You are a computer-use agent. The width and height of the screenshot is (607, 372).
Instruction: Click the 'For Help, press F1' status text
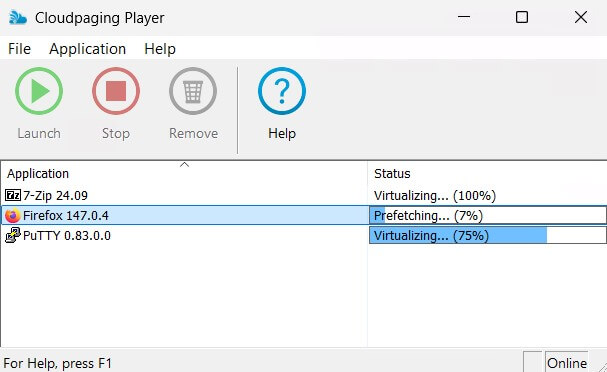58,363
